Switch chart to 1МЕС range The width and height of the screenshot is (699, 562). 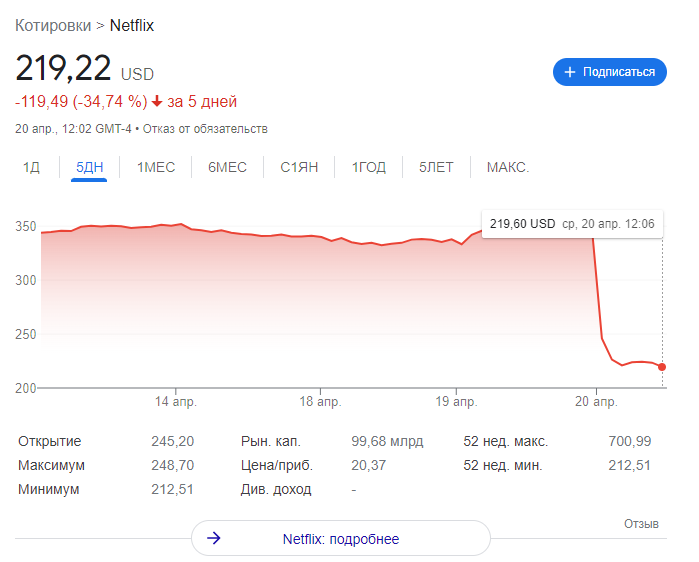[x=156, y=167]
